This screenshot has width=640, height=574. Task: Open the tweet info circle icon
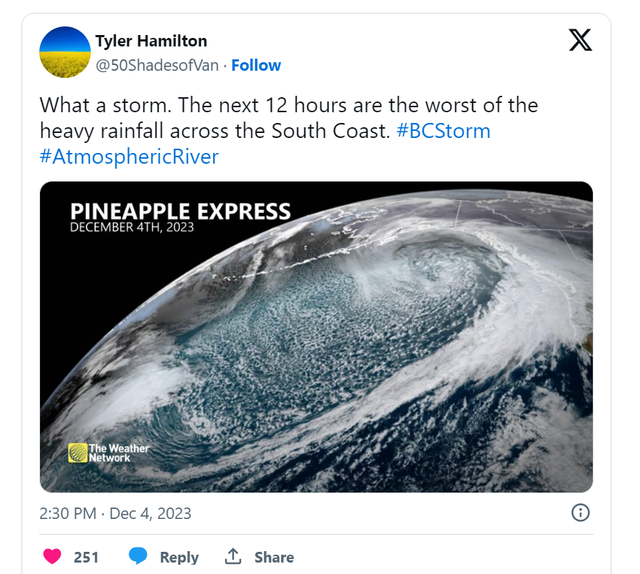pos(580,513)
